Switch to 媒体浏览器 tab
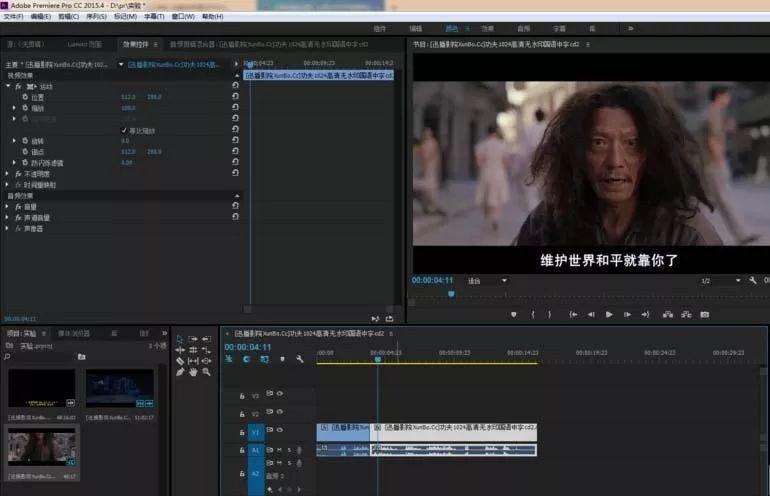The image size is (770, 496). [74, 333]
